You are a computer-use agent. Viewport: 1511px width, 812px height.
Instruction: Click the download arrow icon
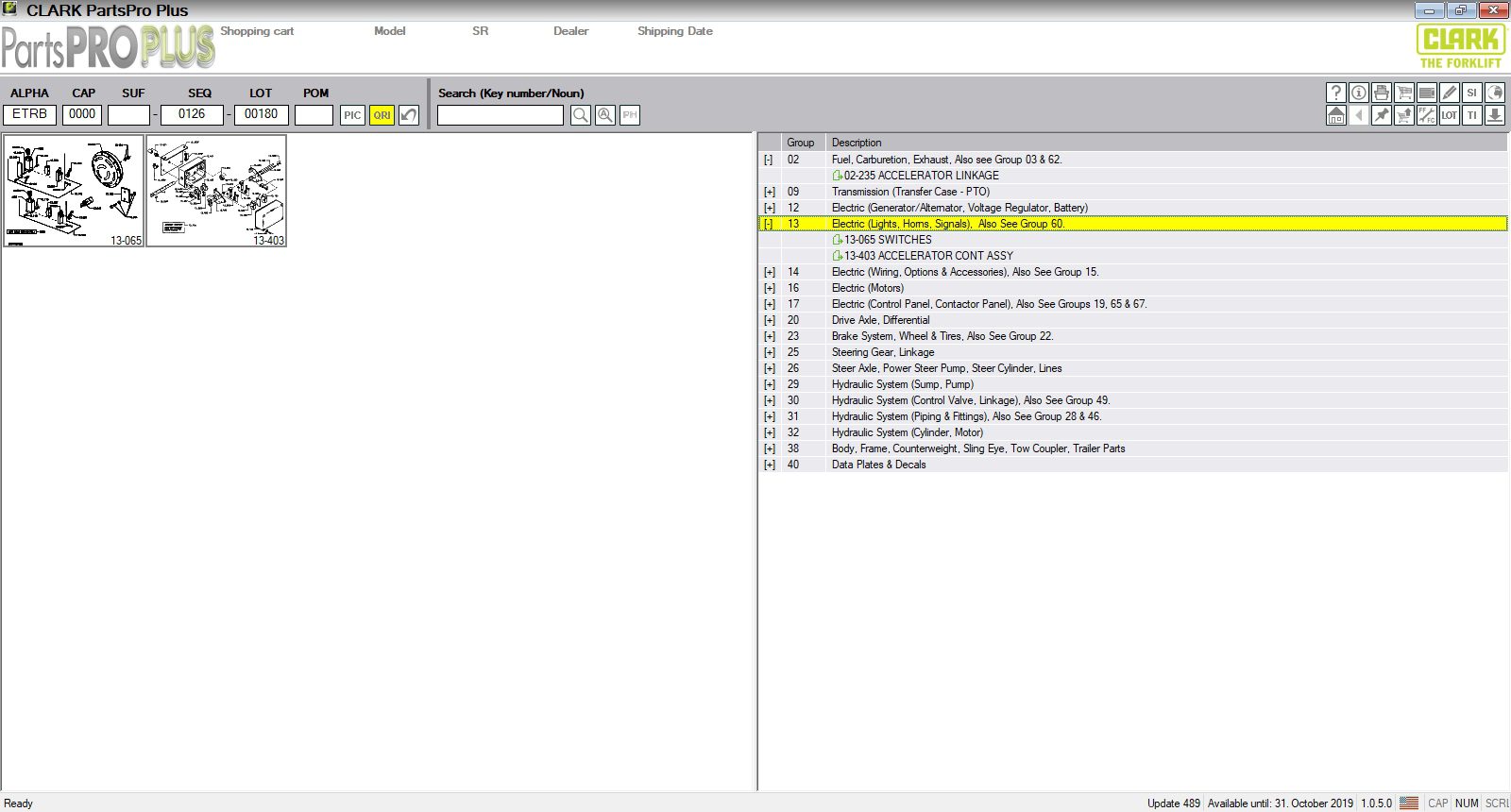1495,115
